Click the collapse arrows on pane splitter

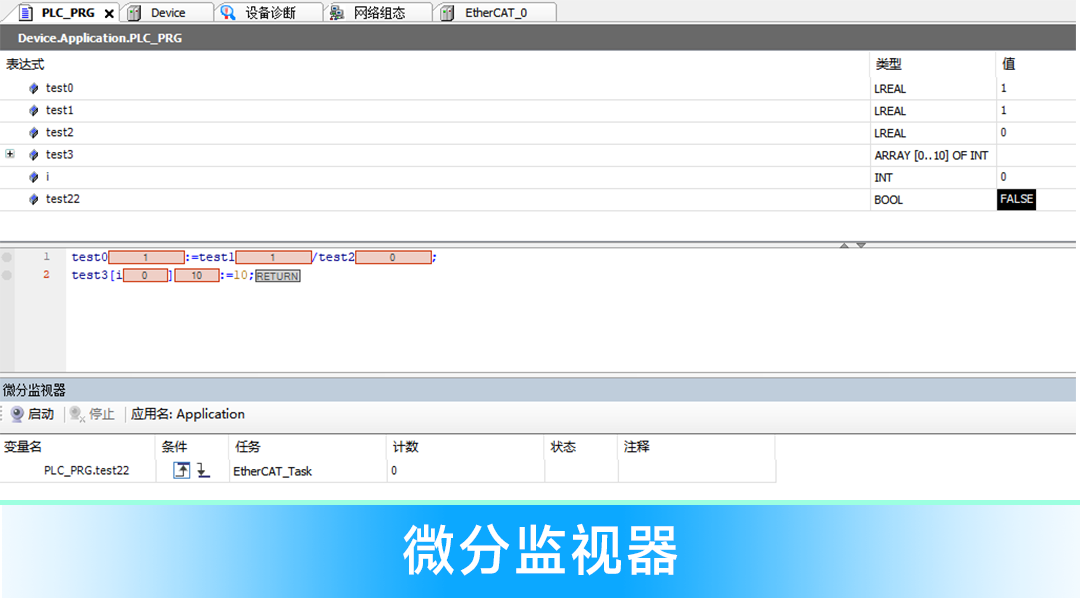click(852, 245)
